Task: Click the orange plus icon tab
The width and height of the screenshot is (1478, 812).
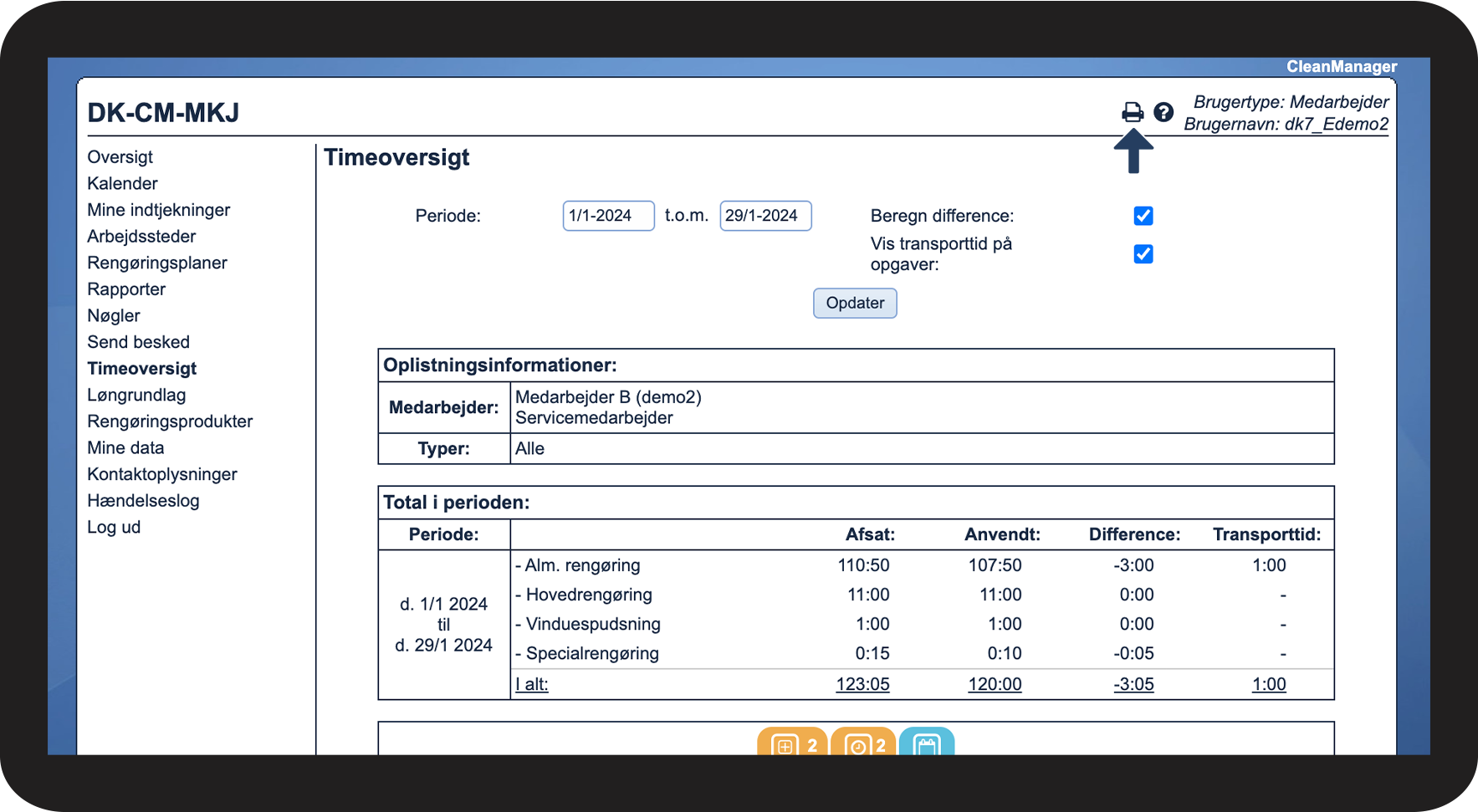Action: click(792, 743)
